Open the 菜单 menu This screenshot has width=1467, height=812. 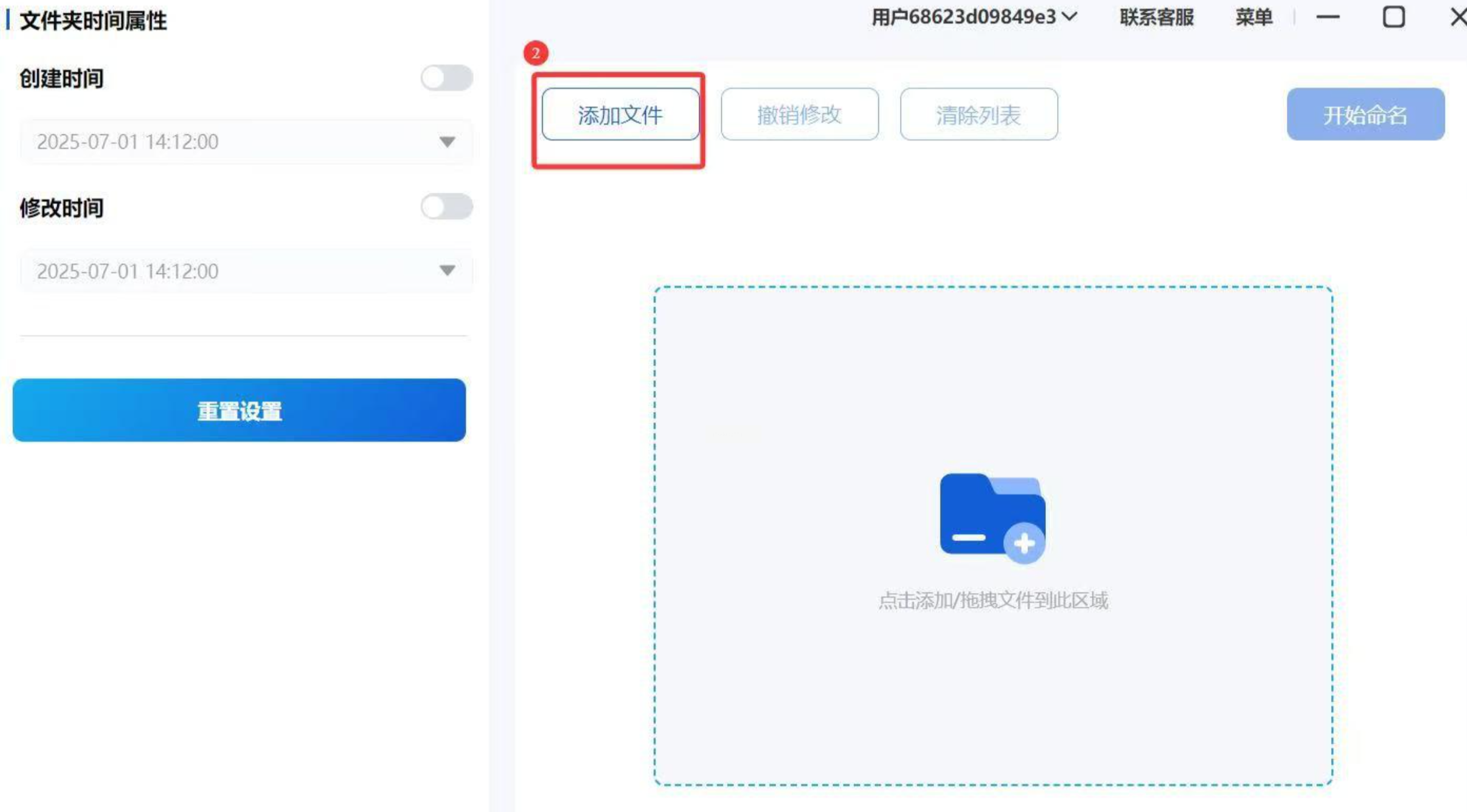tap(1253, 17)
